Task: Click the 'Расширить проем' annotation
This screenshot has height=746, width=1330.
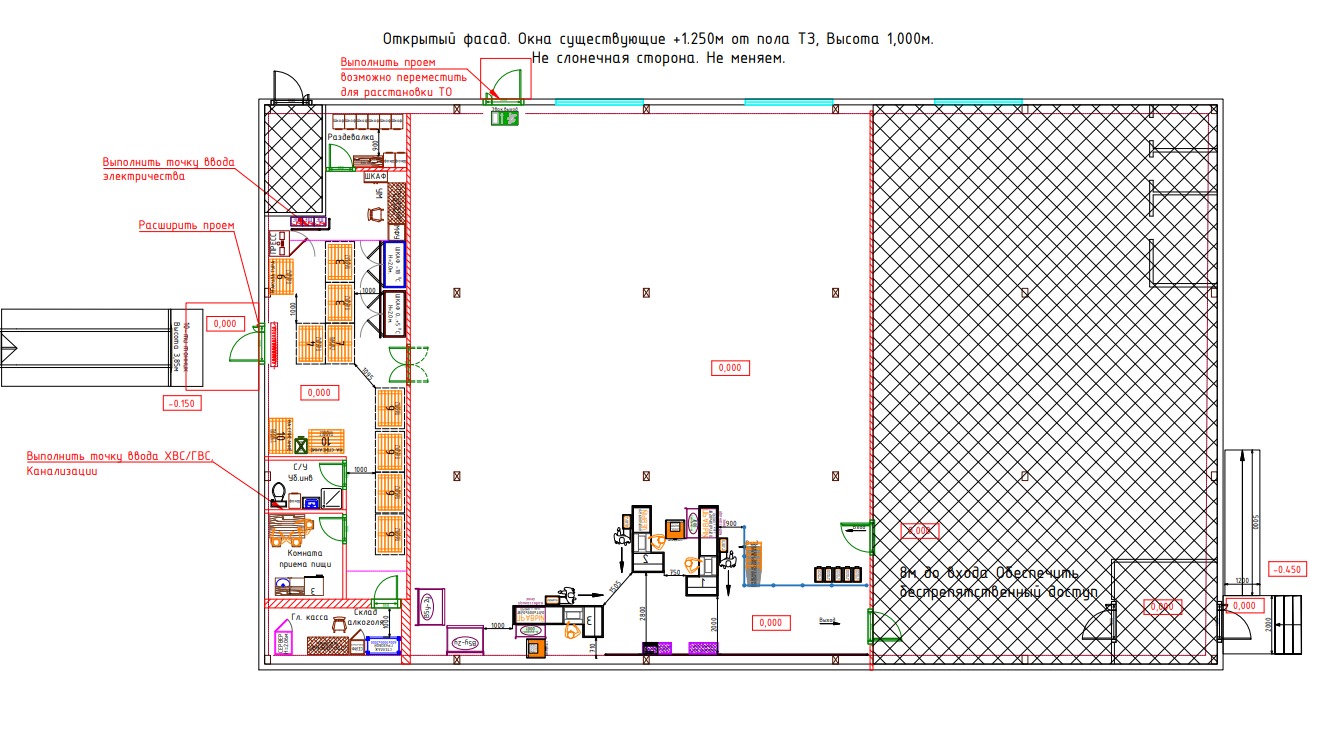Action: pos(186,226)
